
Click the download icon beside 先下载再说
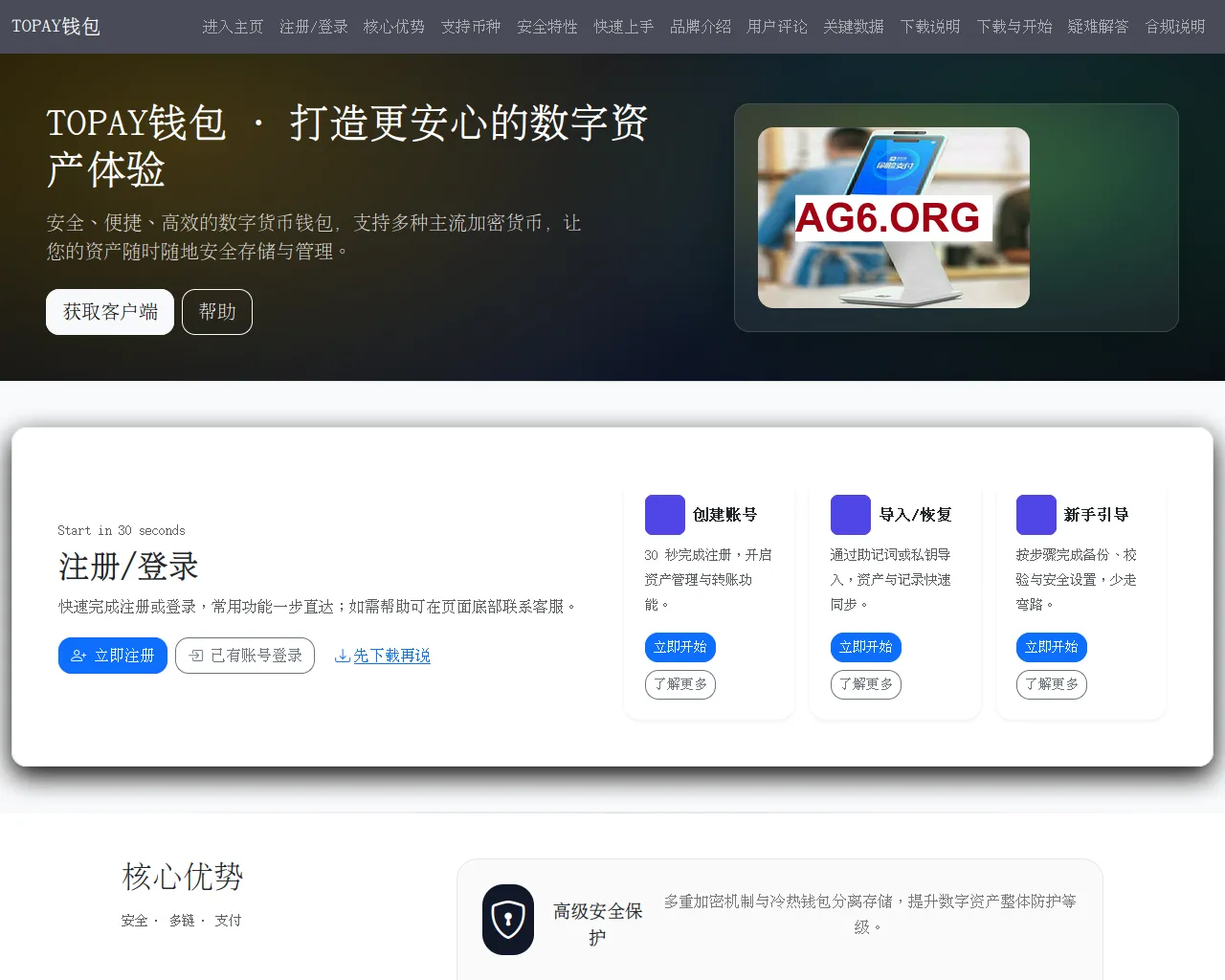point(342,656)
